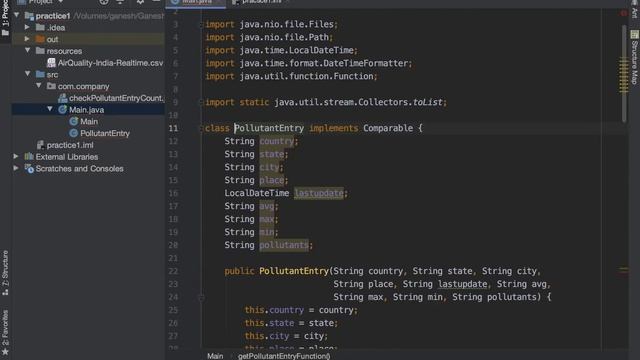This screenshot has width=640, height=360.
Task: Click java.nio.file.Files import on line 3
Action: click(287, 24)
